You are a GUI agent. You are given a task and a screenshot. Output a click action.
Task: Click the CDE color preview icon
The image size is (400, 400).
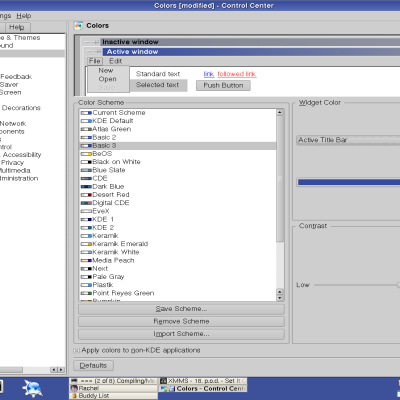tap(86, 178)
